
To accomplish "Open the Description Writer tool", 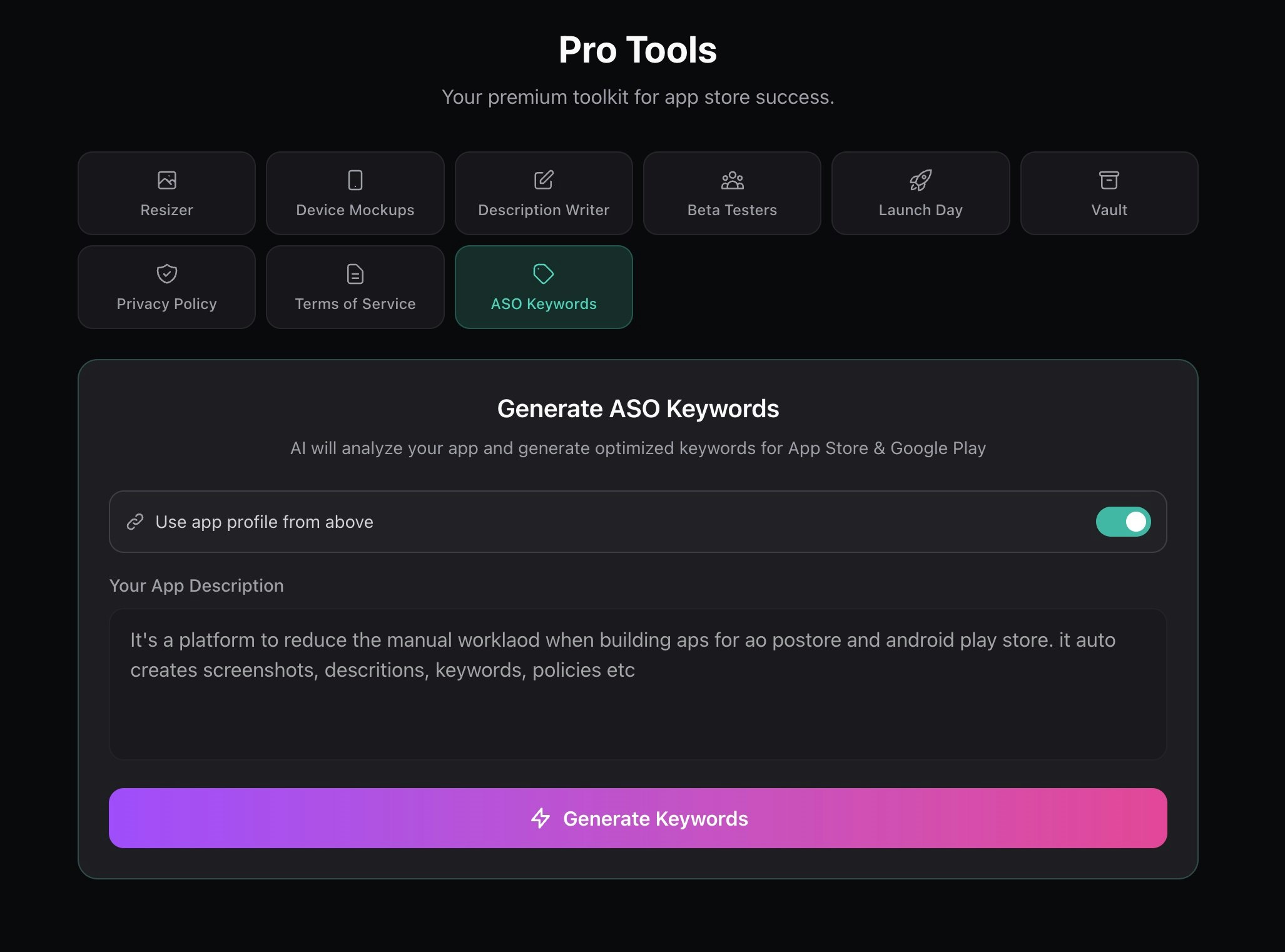I will (543, 193).
